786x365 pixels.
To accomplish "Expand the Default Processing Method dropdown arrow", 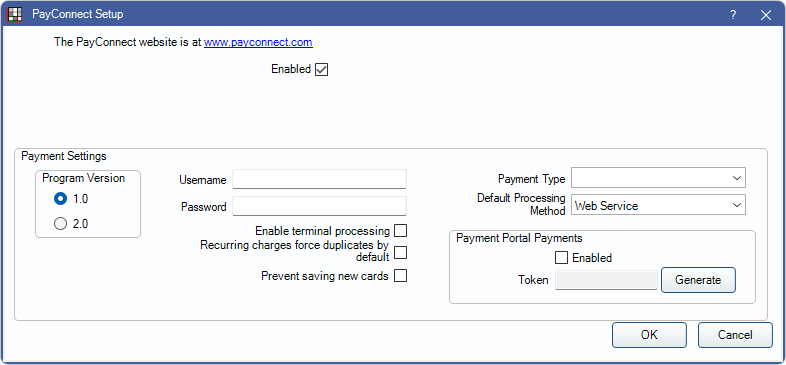I will (x=736, y=205).
